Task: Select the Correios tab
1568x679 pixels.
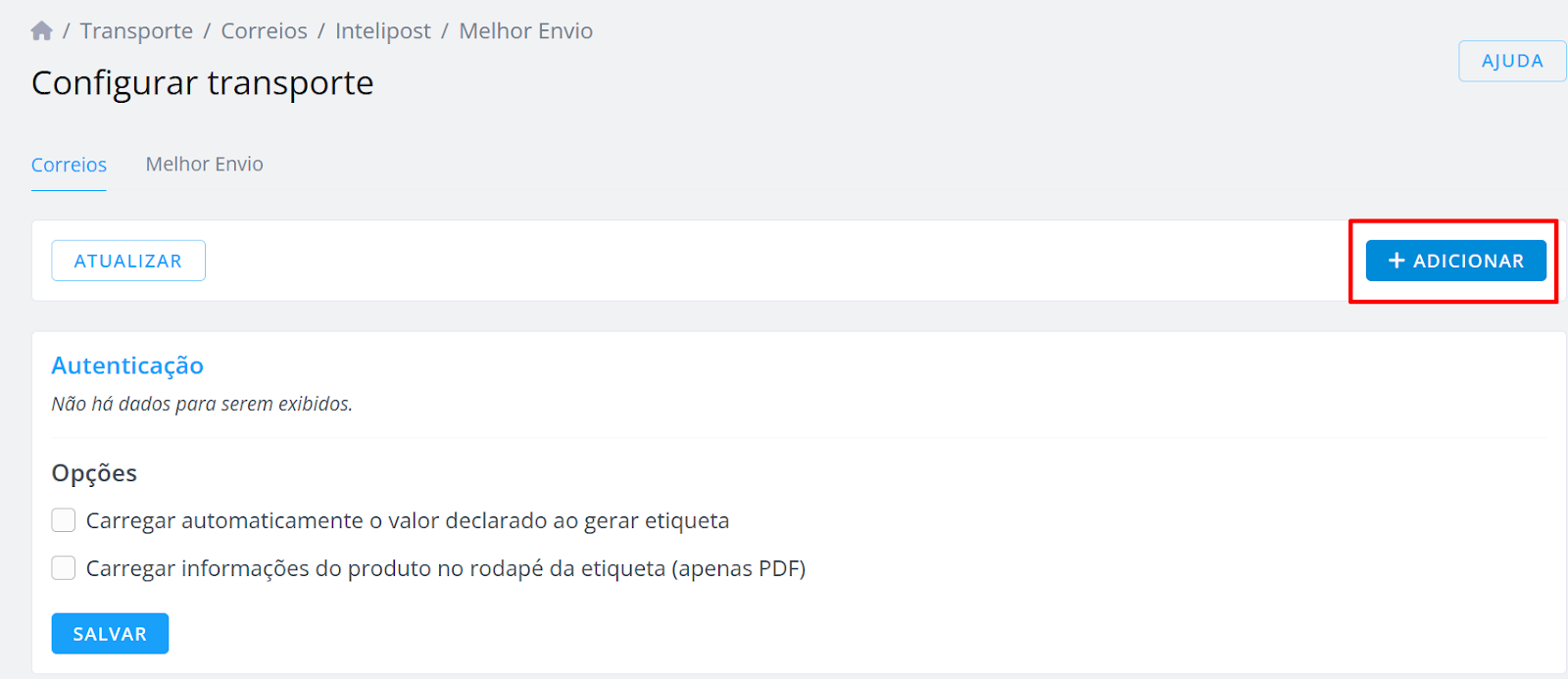Action: 69,165
